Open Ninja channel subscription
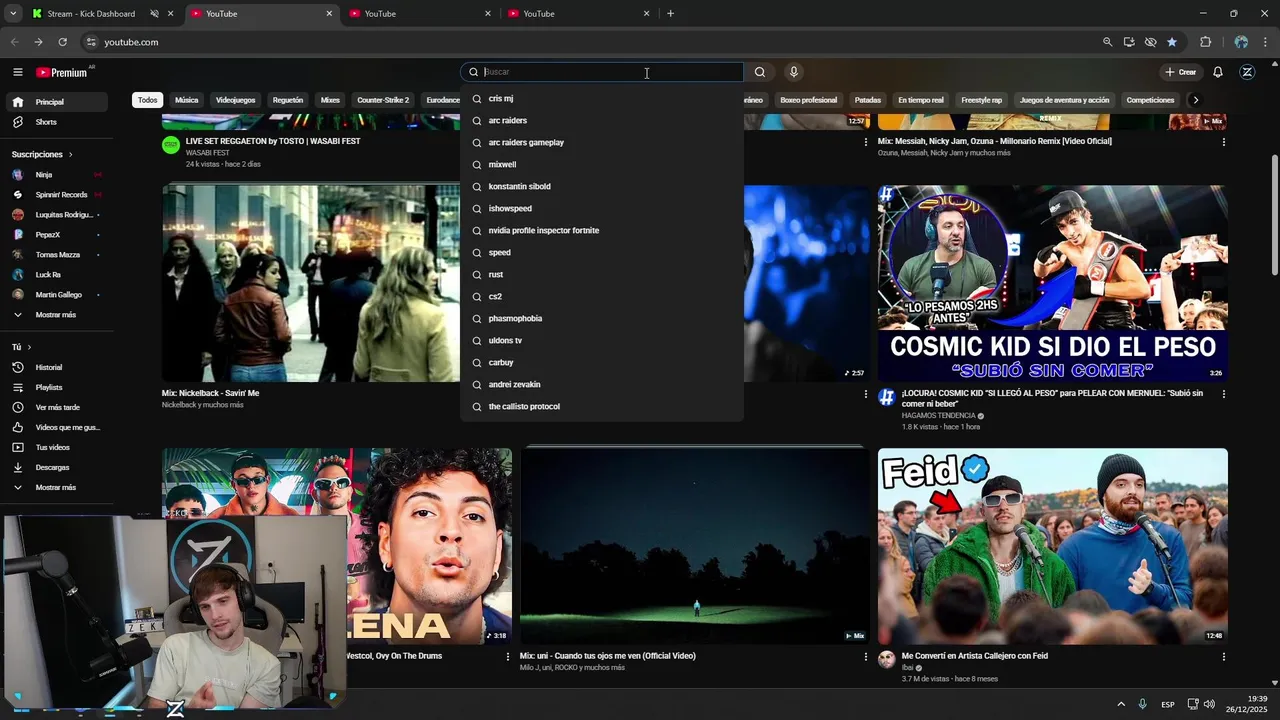 (55, 175)
